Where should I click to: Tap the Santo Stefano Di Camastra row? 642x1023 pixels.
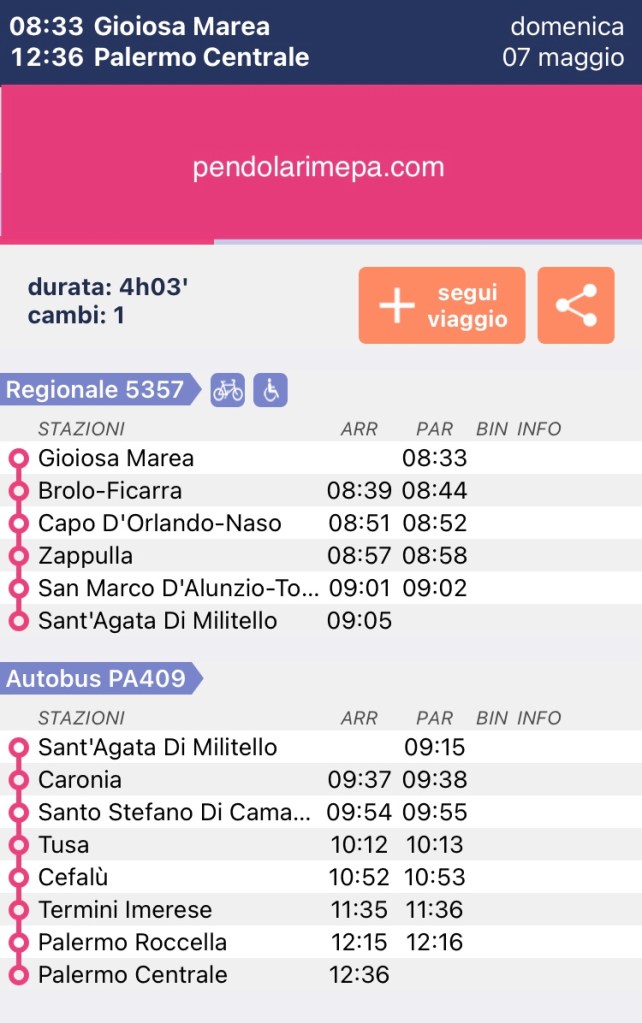click(x=174, y=812)
